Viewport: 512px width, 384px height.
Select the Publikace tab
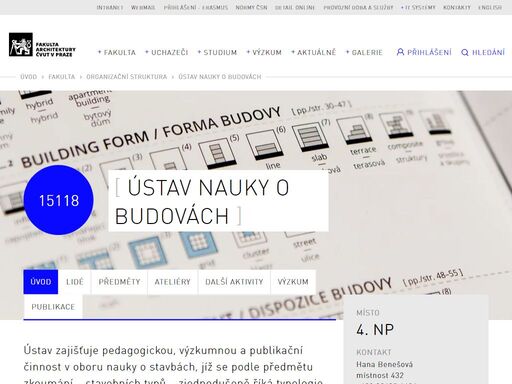point(53,307)
